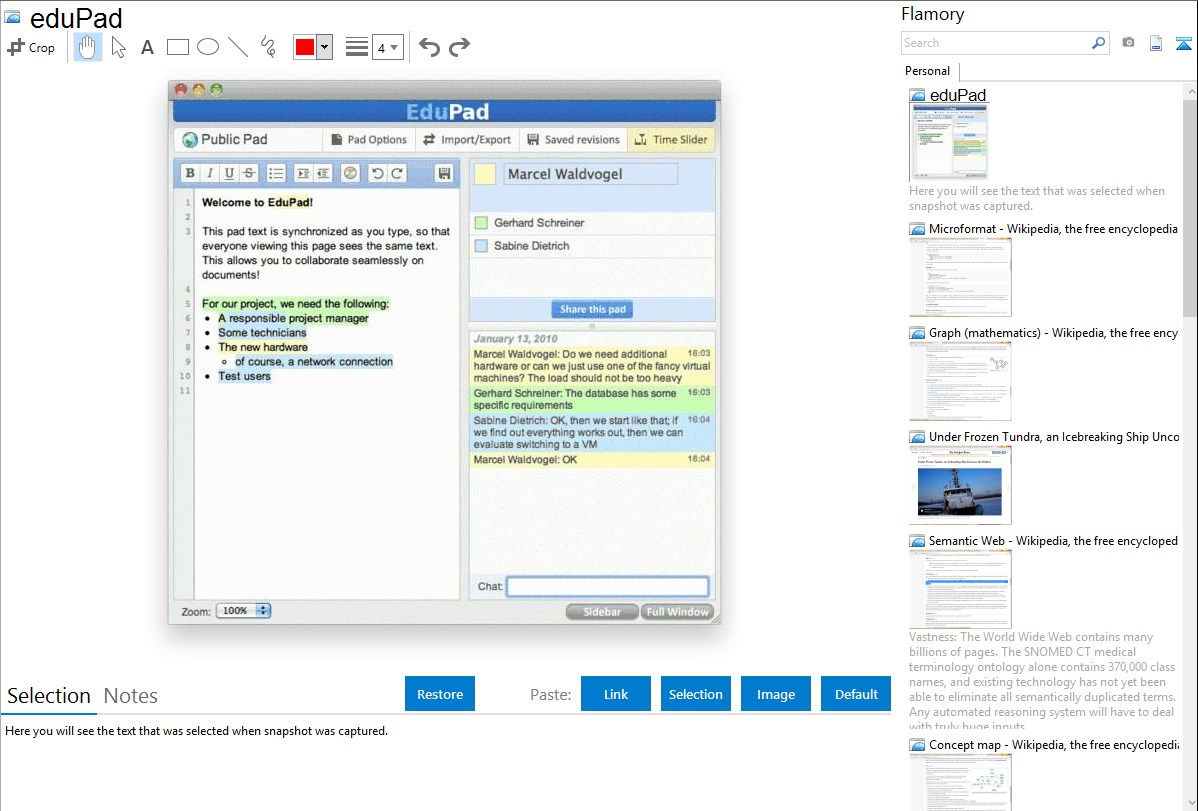The image size is (1198, 811).
Task: Open Import/Export in EduPad
Action: tap(467, 140)
